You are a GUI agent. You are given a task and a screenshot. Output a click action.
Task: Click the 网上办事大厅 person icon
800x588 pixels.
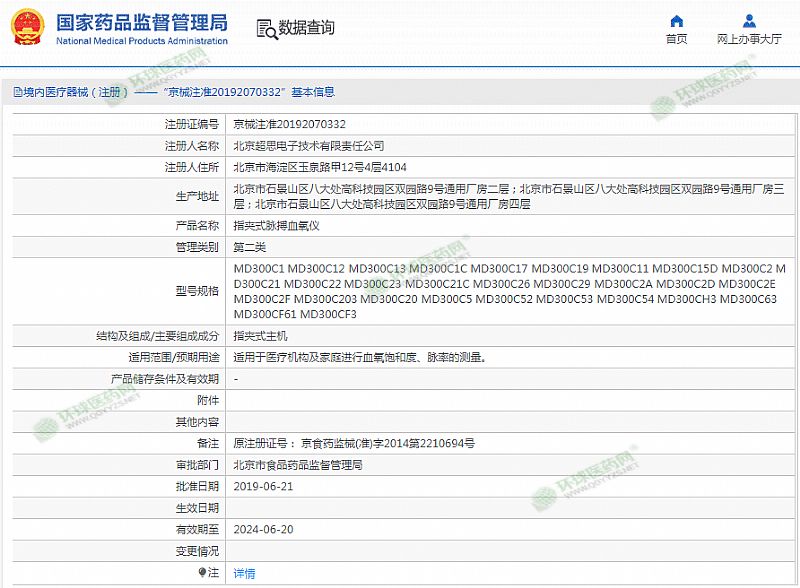[x=748, y=21]
